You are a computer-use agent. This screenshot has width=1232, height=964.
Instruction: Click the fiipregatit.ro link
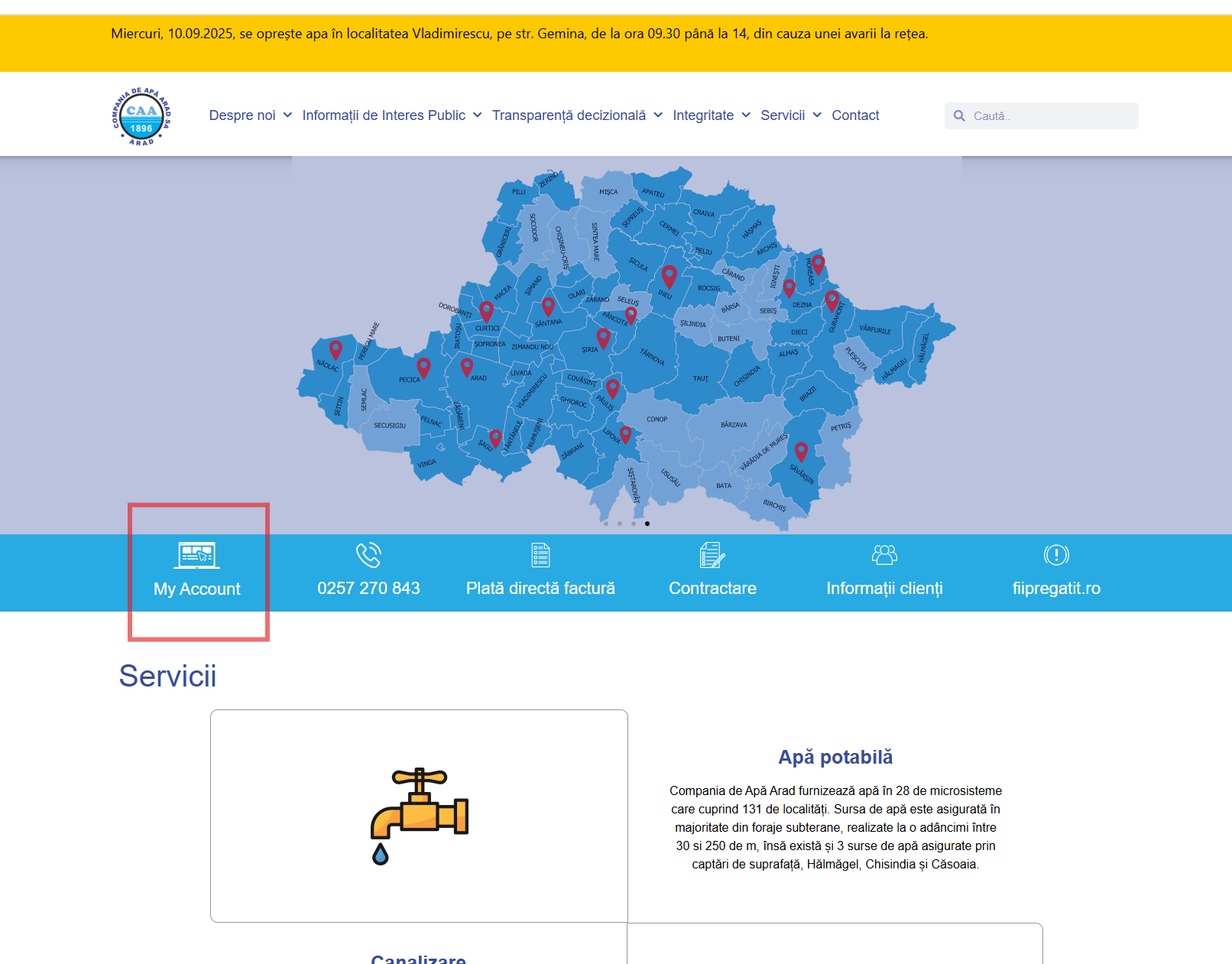tap(1056, 588)
